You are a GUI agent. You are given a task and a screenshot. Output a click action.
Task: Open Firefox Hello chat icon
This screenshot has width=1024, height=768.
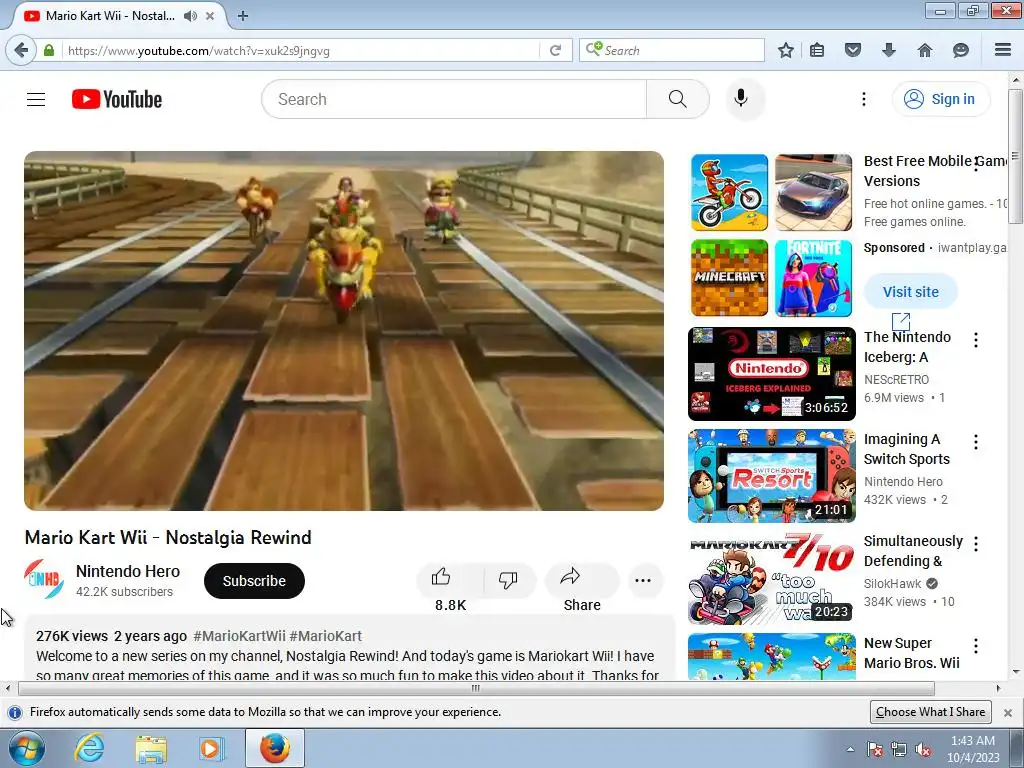click(961, 50)
